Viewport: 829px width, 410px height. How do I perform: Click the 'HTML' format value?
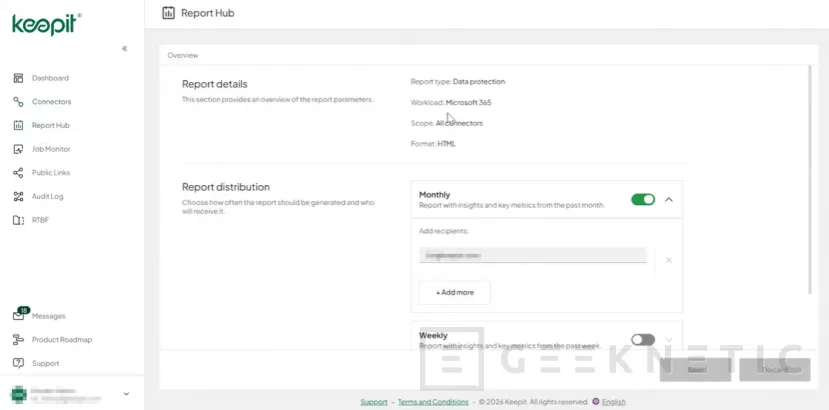point(446,144)
